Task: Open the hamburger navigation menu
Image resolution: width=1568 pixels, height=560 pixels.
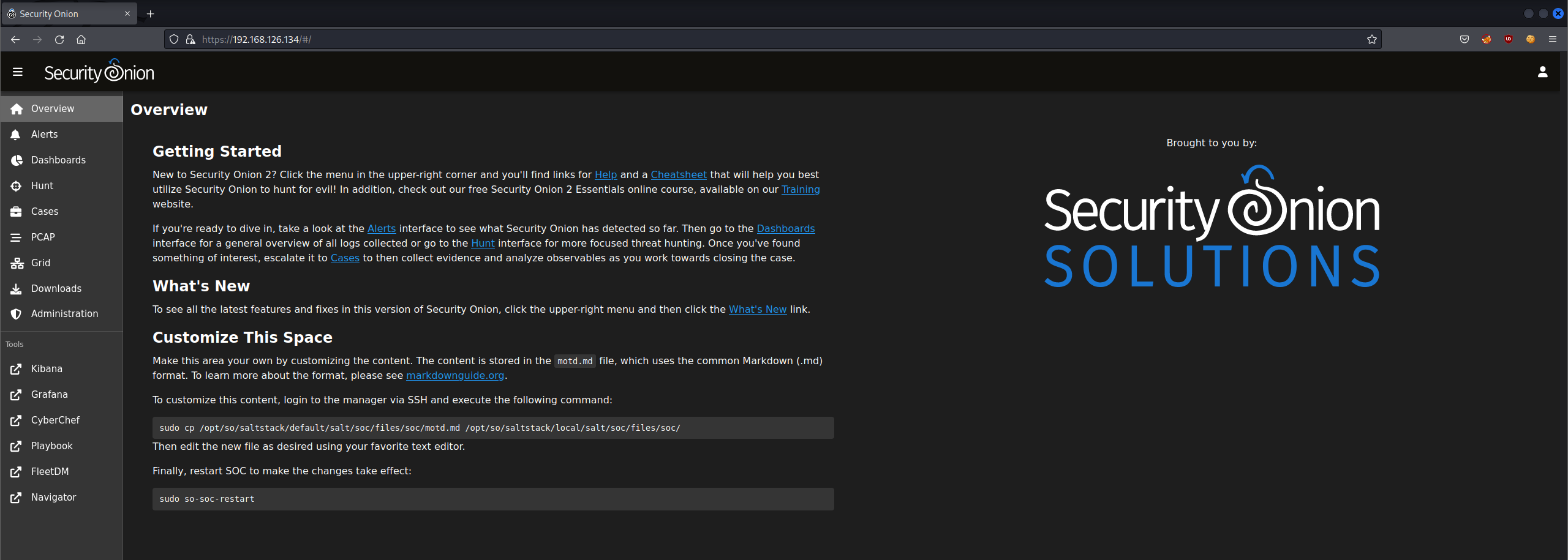Action: click(18, 72)
